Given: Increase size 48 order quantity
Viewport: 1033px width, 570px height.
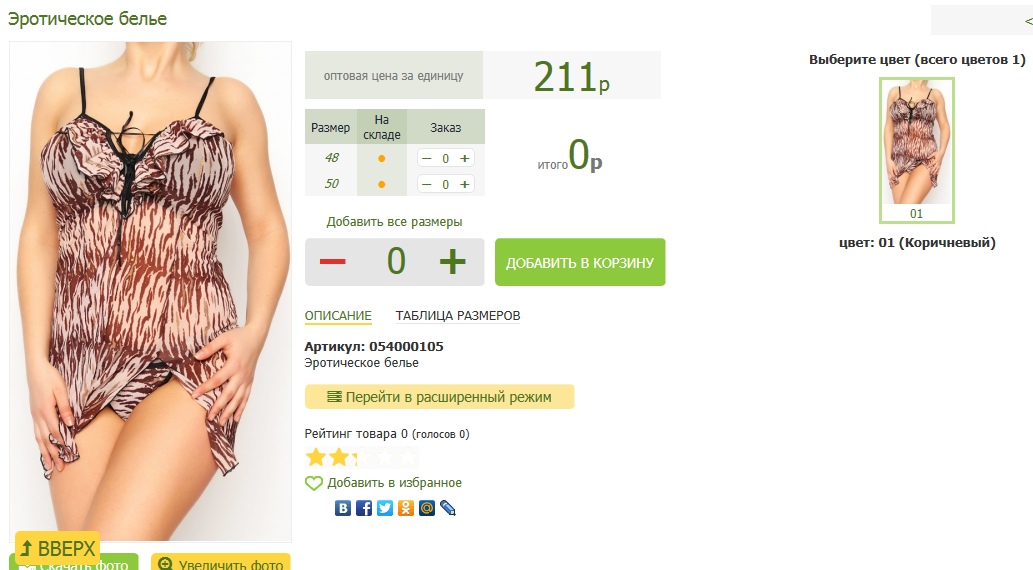Looking at the screenshot, I should point(464,158).
